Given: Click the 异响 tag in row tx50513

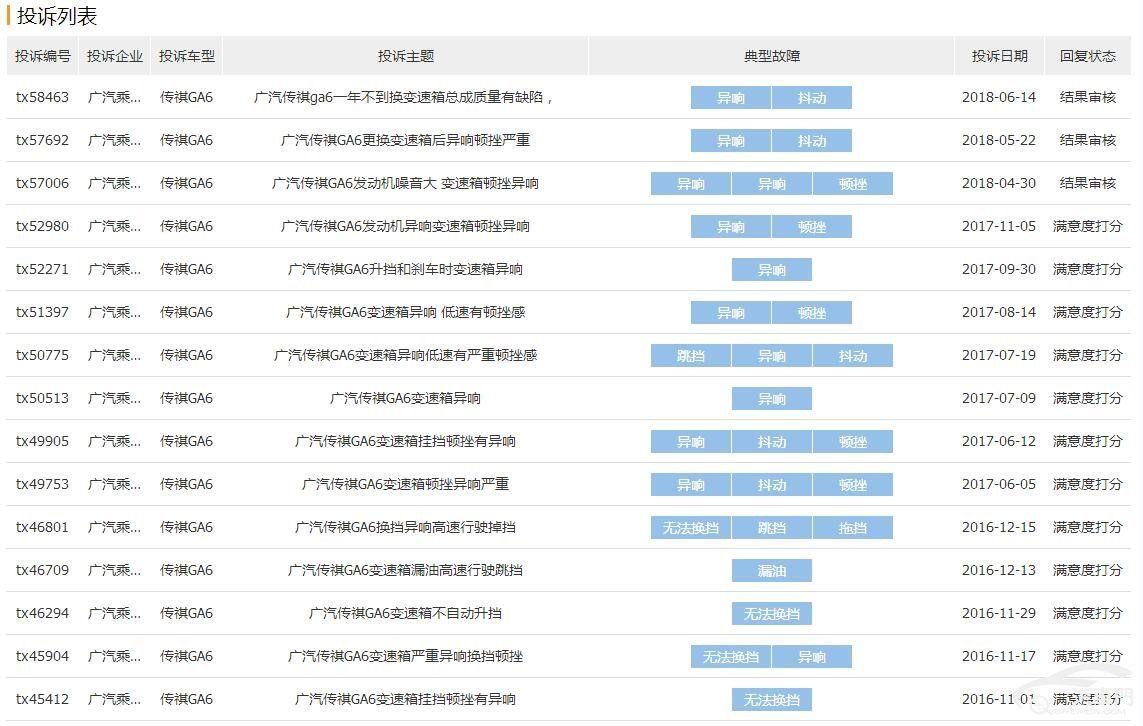Looking at the screenshot, I should tap(771, 399).
